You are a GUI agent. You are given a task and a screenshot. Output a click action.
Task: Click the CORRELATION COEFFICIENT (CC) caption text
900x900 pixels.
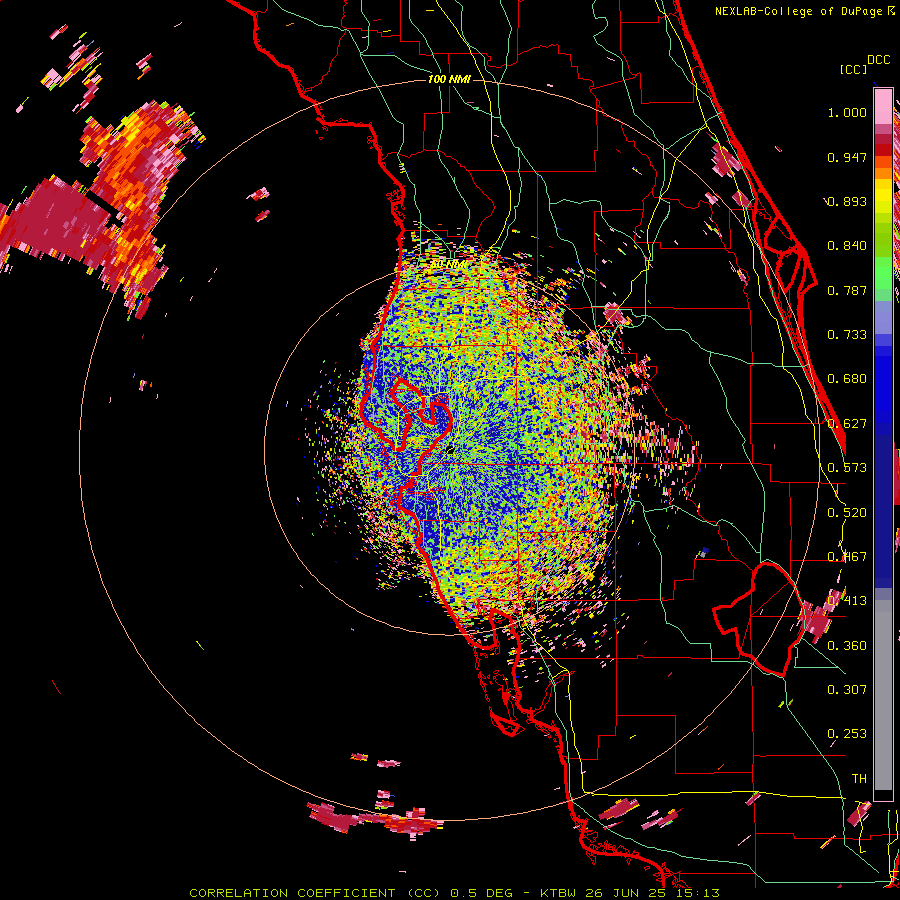coord(315,893)
